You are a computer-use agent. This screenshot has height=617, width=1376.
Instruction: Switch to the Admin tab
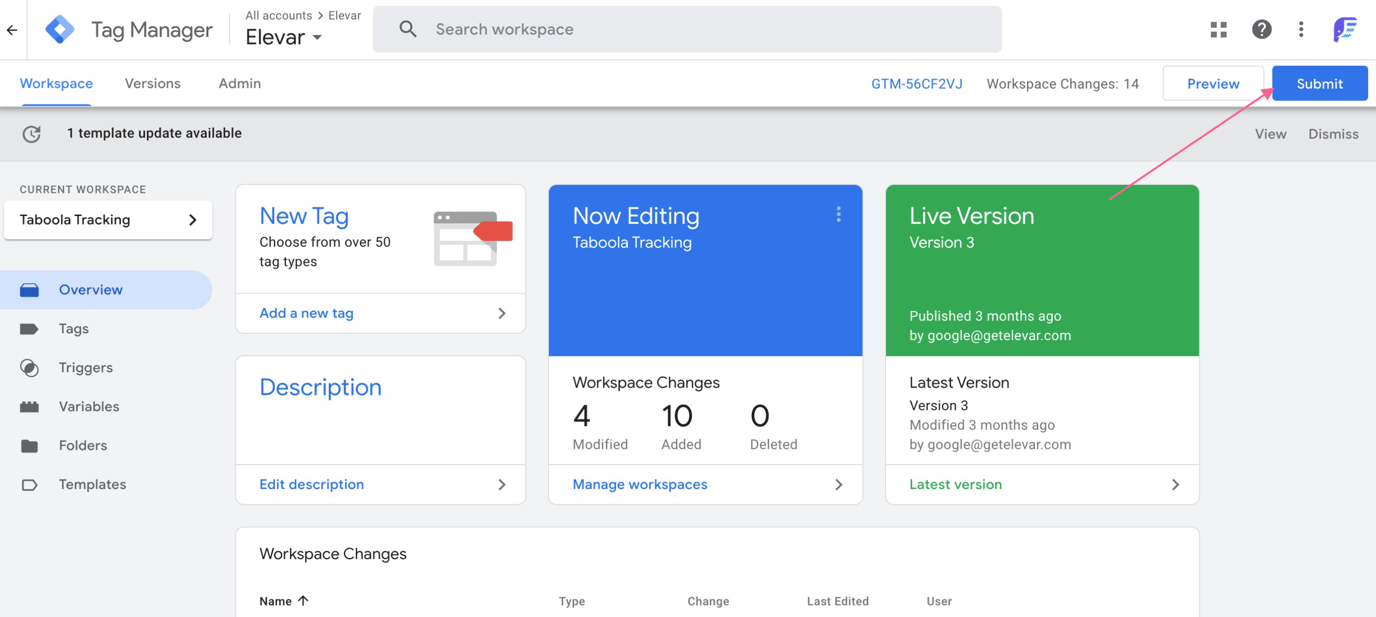[240, 84]
